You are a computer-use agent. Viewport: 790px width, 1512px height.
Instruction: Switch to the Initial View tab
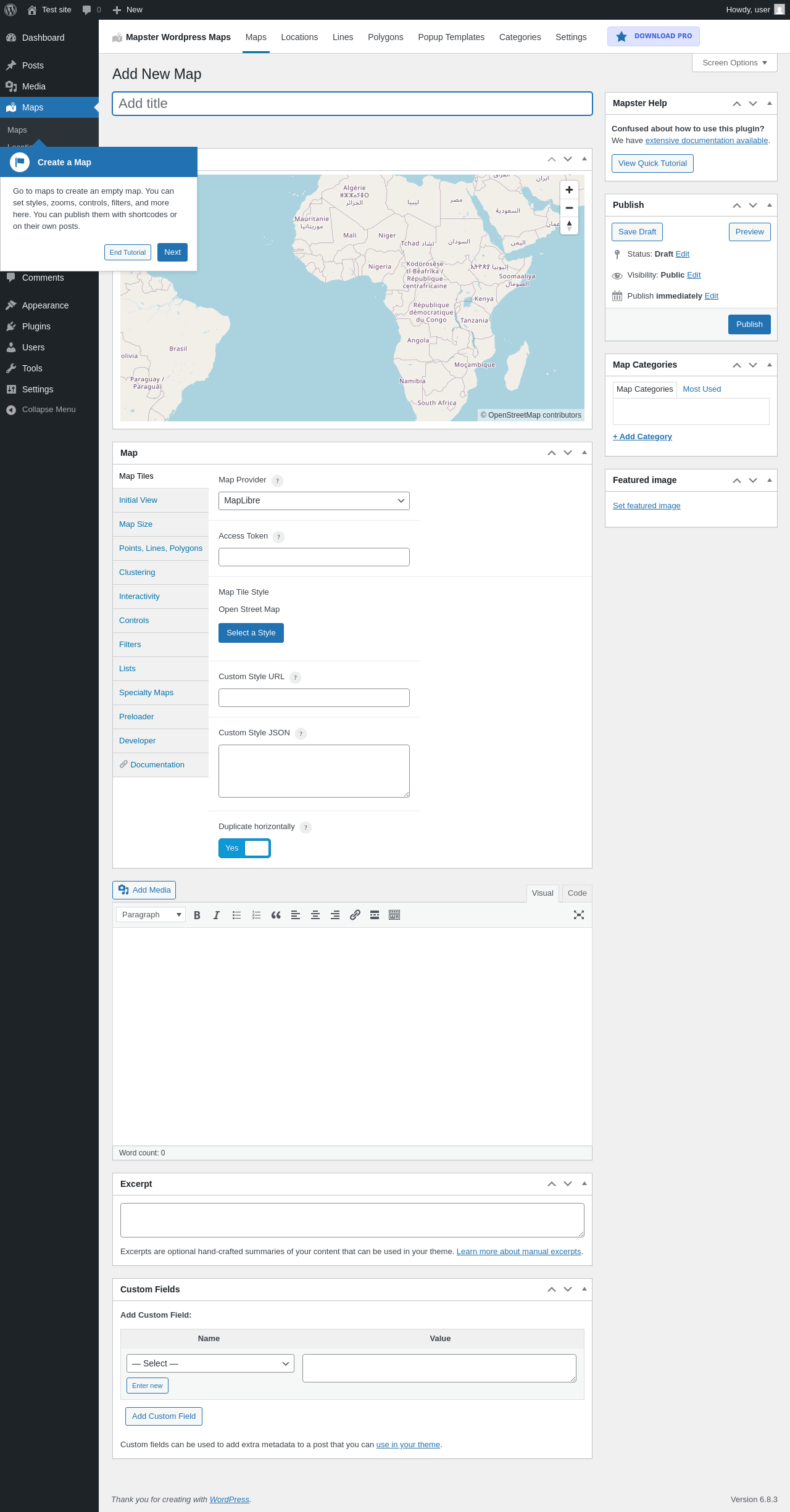click(138, 500)
